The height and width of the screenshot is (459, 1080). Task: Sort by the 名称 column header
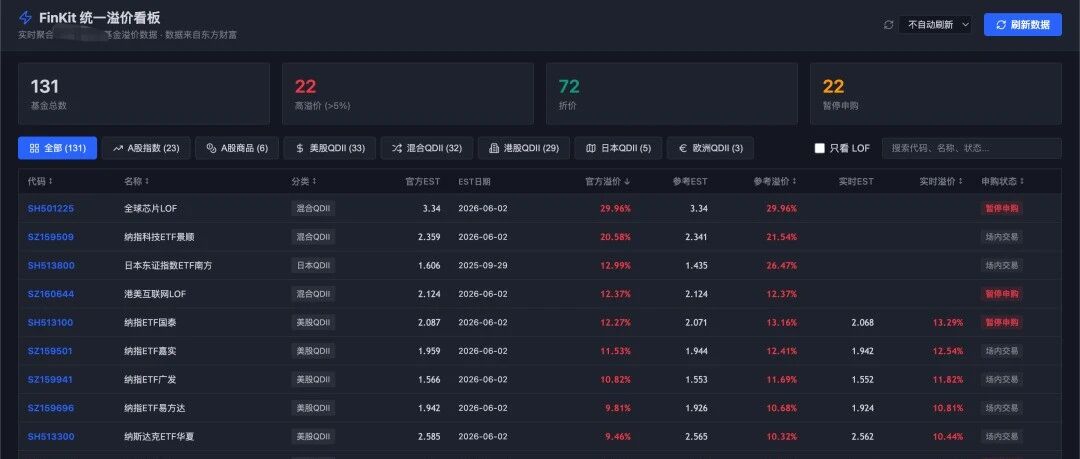[x=136, y=181]
